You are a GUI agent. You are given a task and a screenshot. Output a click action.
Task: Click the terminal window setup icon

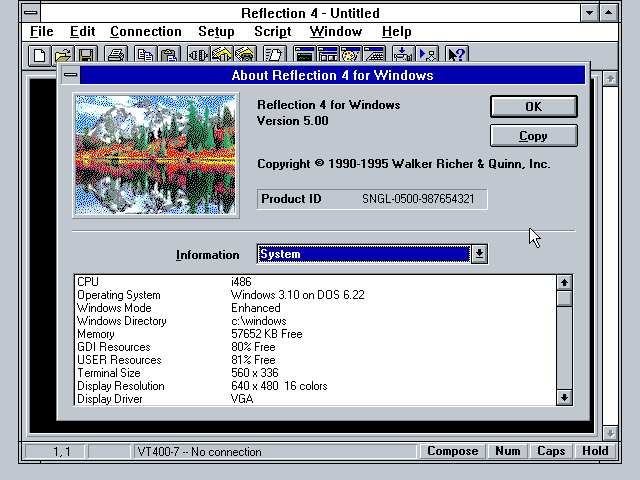tap(304, 55)
